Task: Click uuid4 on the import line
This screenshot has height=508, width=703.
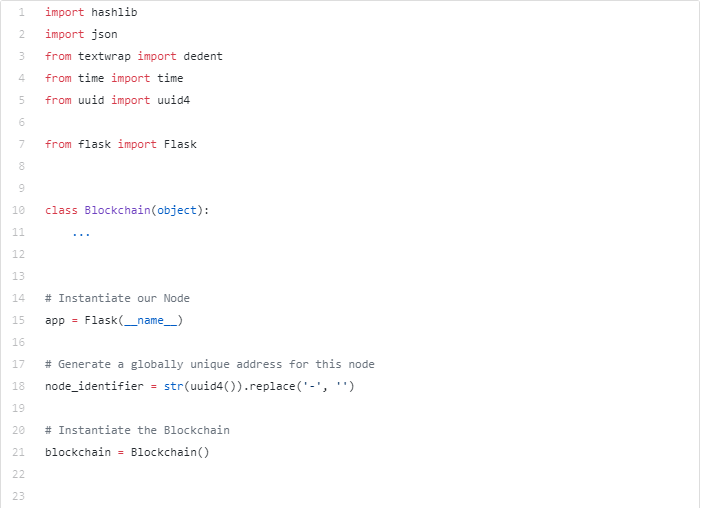Action: click(x=174, y=100)
